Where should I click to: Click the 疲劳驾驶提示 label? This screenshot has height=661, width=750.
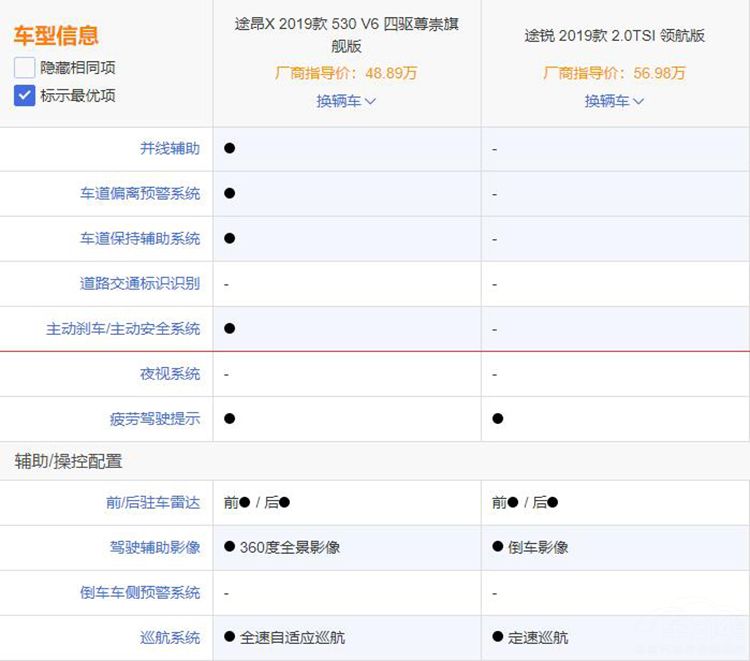[x=155, y=418]
